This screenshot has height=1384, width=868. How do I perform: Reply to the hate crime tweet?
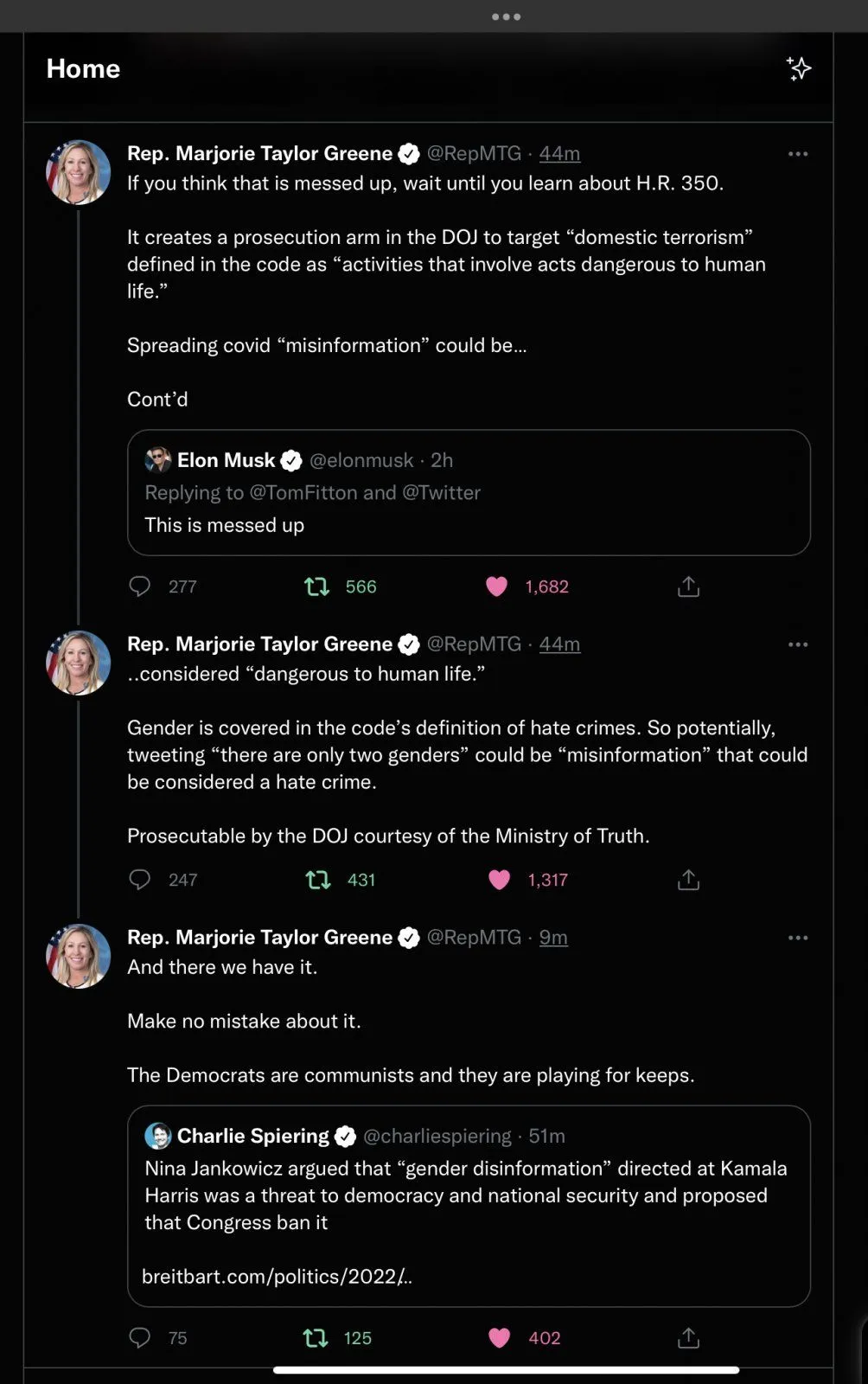point(139,880)
